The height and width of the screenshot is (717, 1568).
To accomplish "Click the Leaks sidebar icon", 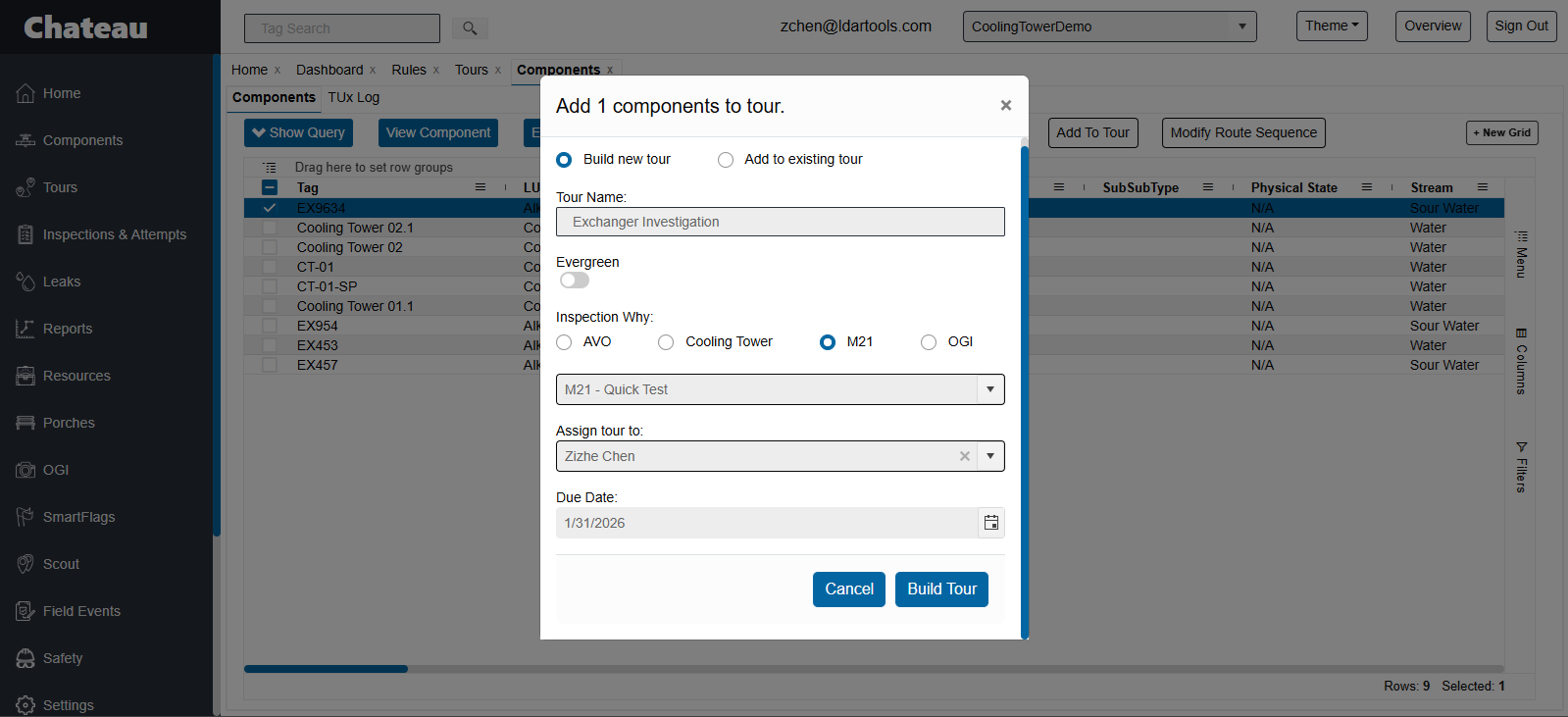I will click(x=25, y=282).
